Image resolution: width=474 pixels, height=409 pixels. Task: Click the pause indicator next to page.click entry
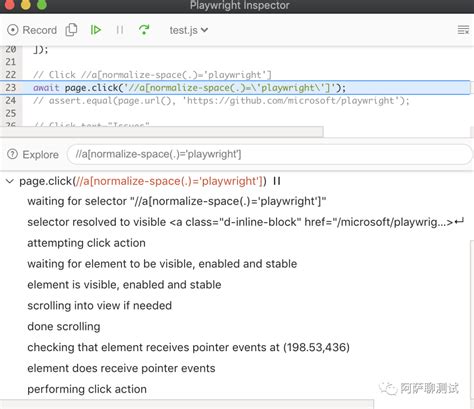[277, 181]
